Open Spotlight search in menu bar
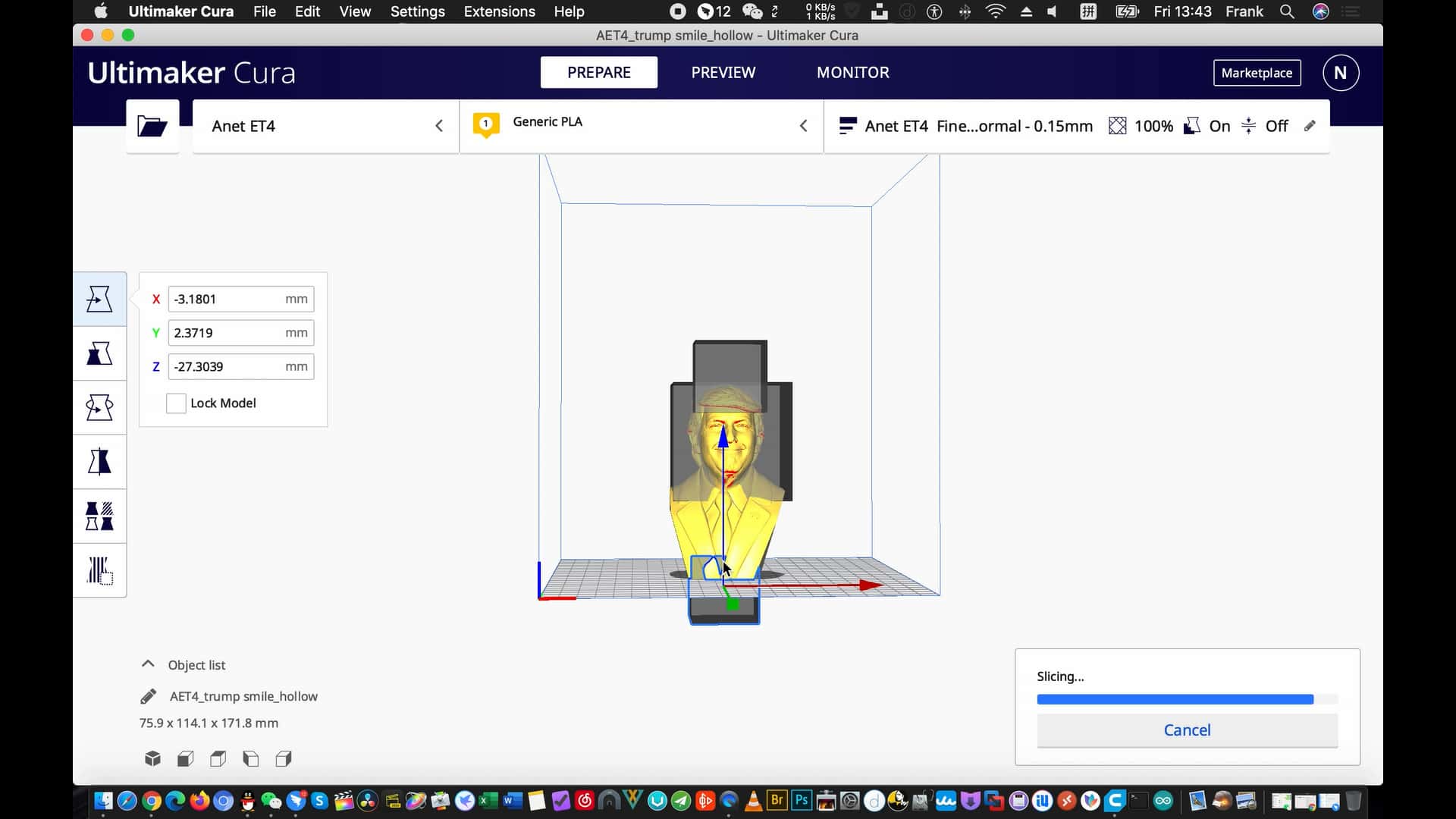The height and width of the screenshot is (819, 1456). click(1287, 11)
